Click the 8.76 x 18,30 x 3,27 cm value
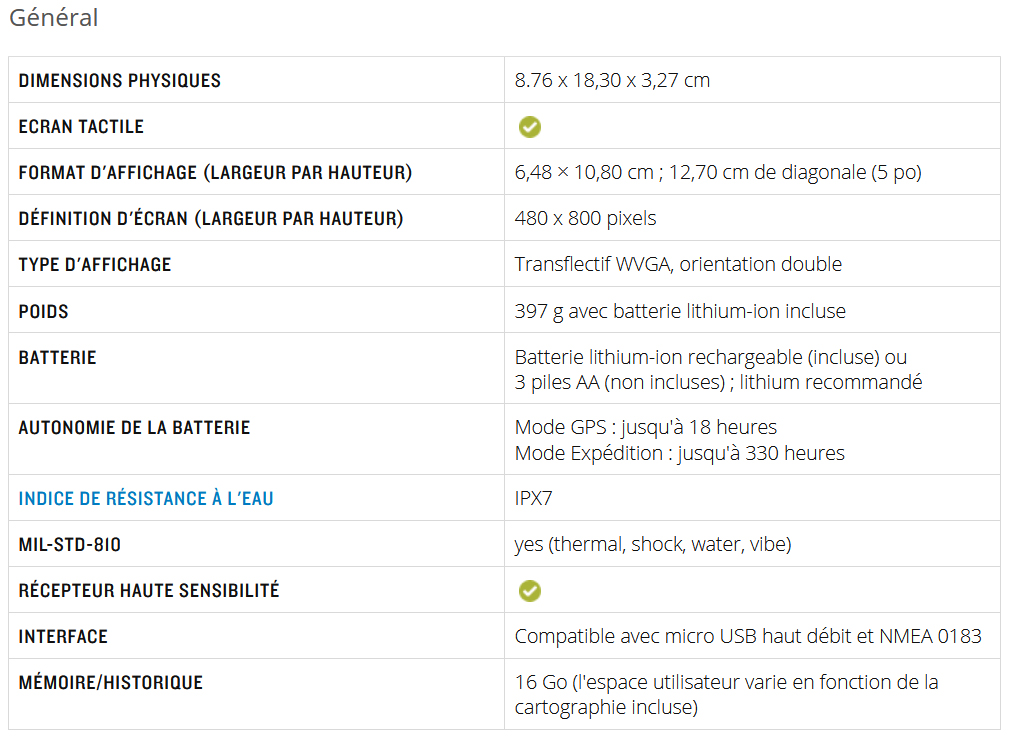The width and height of the screenshot is (1014, 746). coord(612,80)
